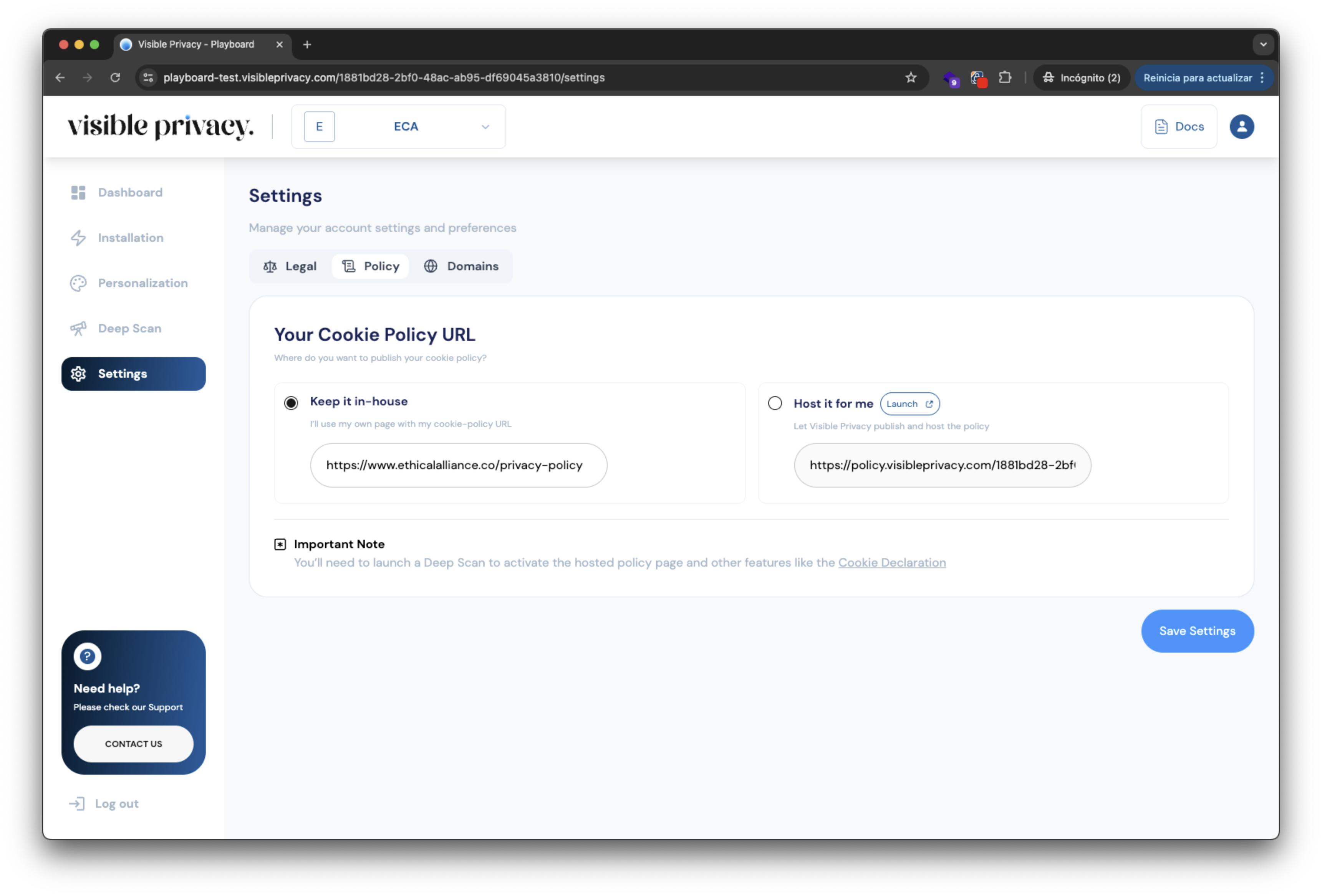Click the Log out arrow icon
Screen dimensions: 1322x896
pos(77,803)
